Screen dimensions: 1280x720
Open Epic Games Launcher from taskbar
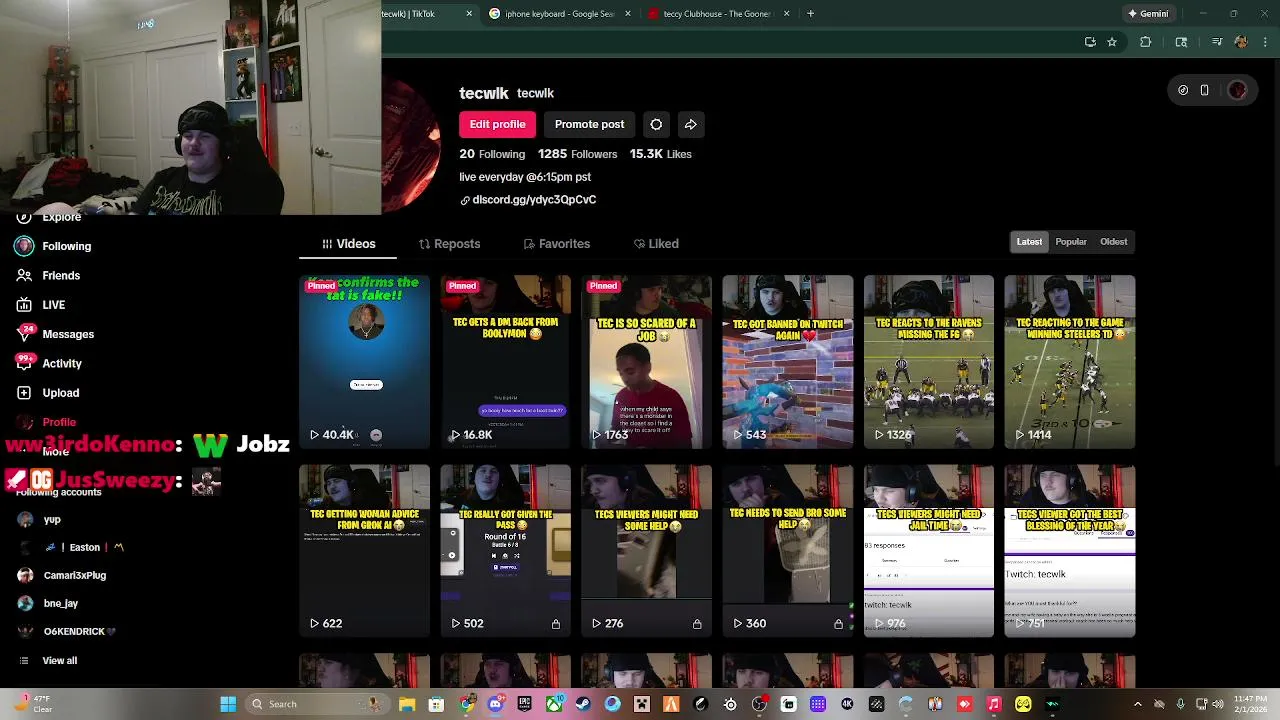click(524, 704)
